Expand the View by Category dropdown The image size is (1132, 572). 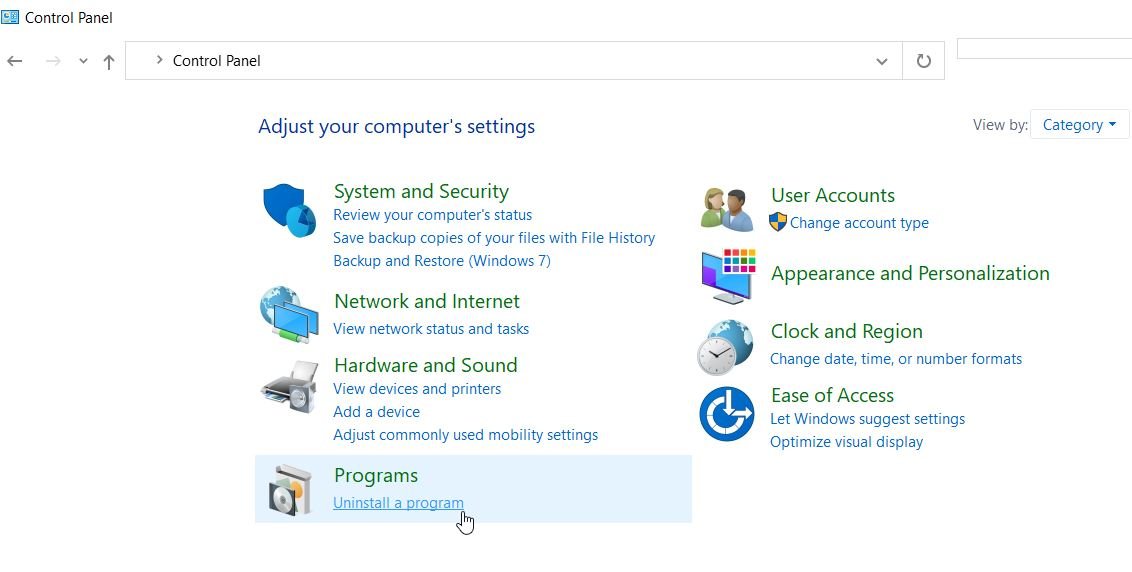1079,125
